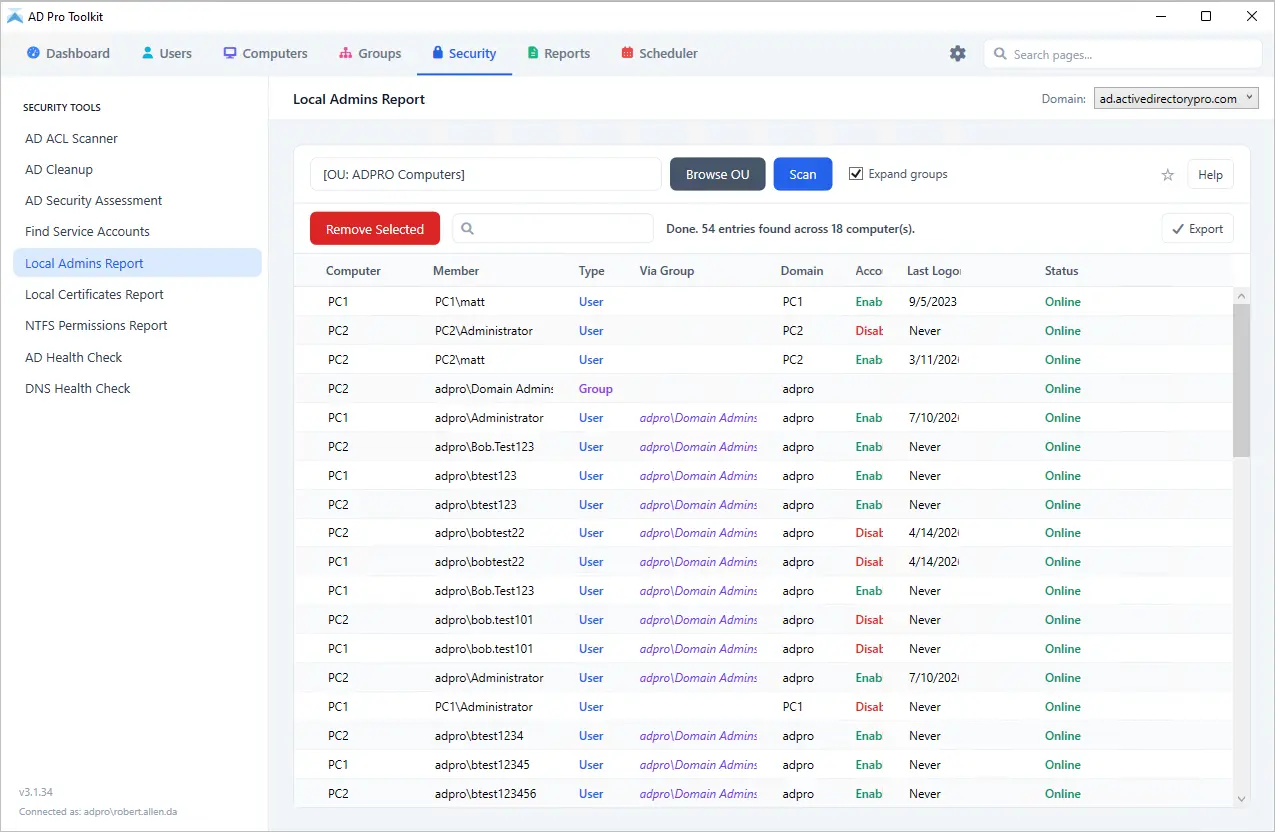Open the settings gear icon
Screen dimensions: 1275x832
(x=958, y=54)
